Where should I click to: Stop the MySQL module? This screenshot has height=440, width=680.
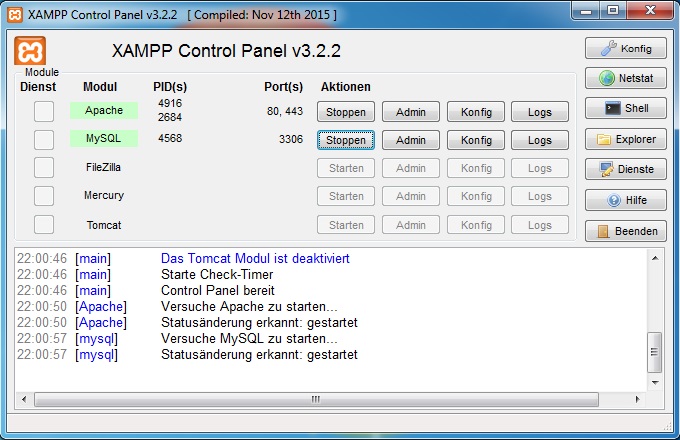[x=346, y=140]
